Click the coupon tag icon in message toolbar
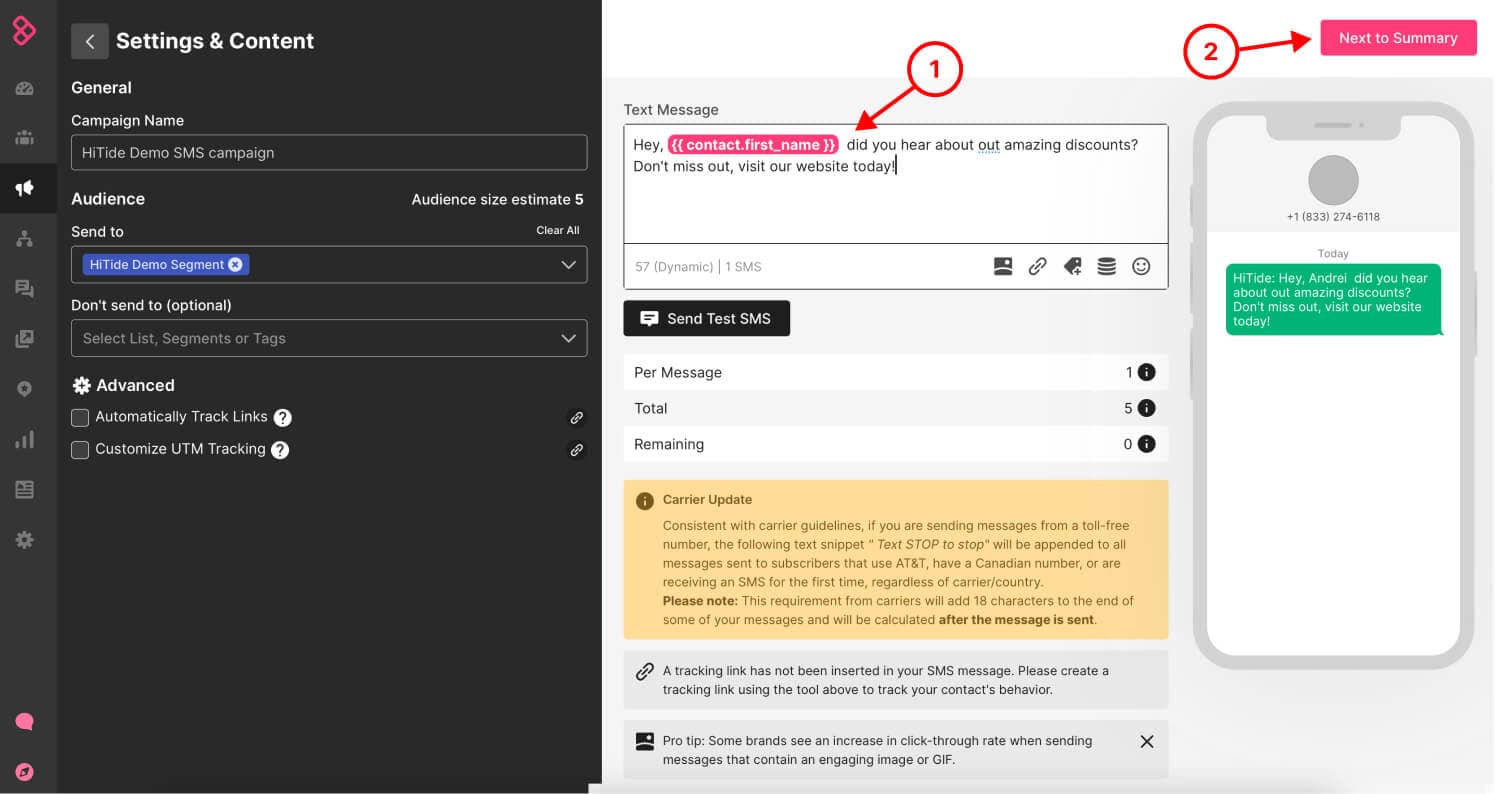Screen dimensions: 1495x794 [1072, 266]
